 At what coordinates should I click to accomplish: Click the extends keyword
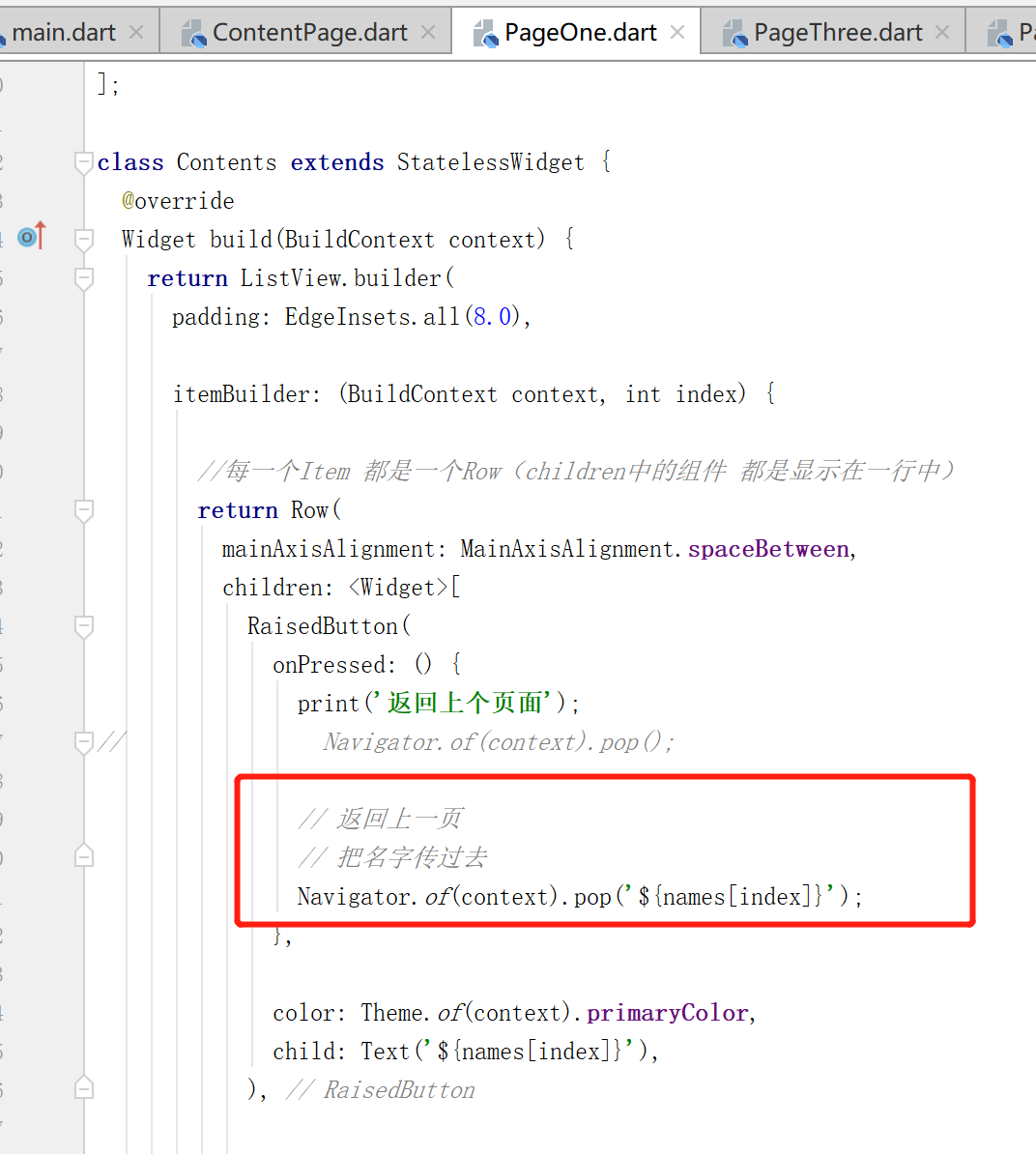[337, 162]
